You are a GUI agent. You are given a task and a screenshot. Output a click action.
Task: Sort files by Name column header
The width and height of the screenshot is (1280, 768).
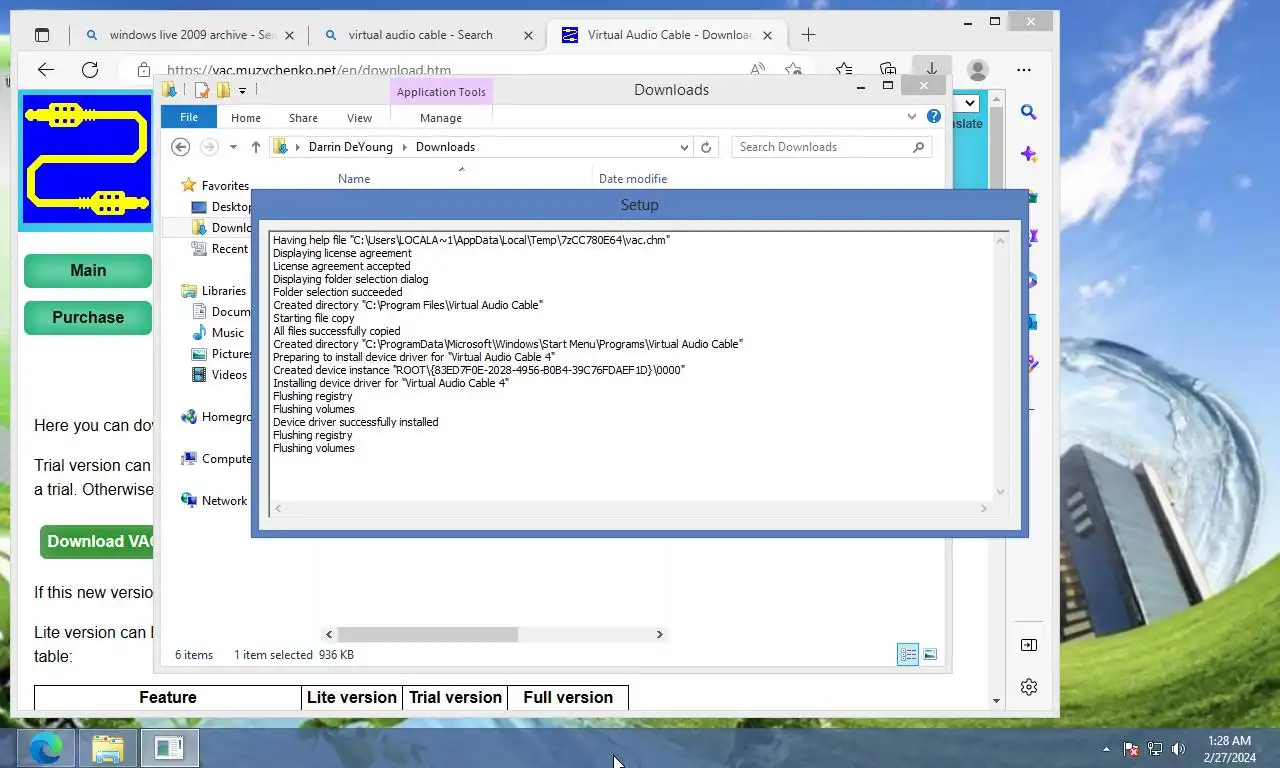(x=354, y=179)
